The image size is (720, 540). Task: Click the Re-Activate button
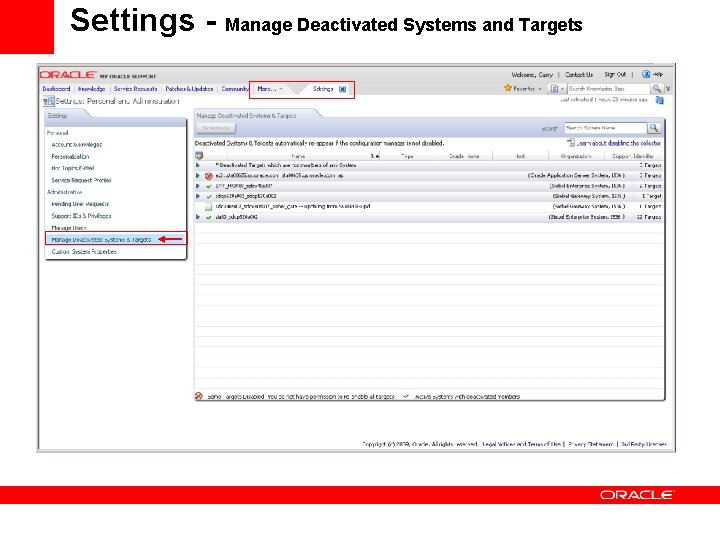(x=216, y=128)
